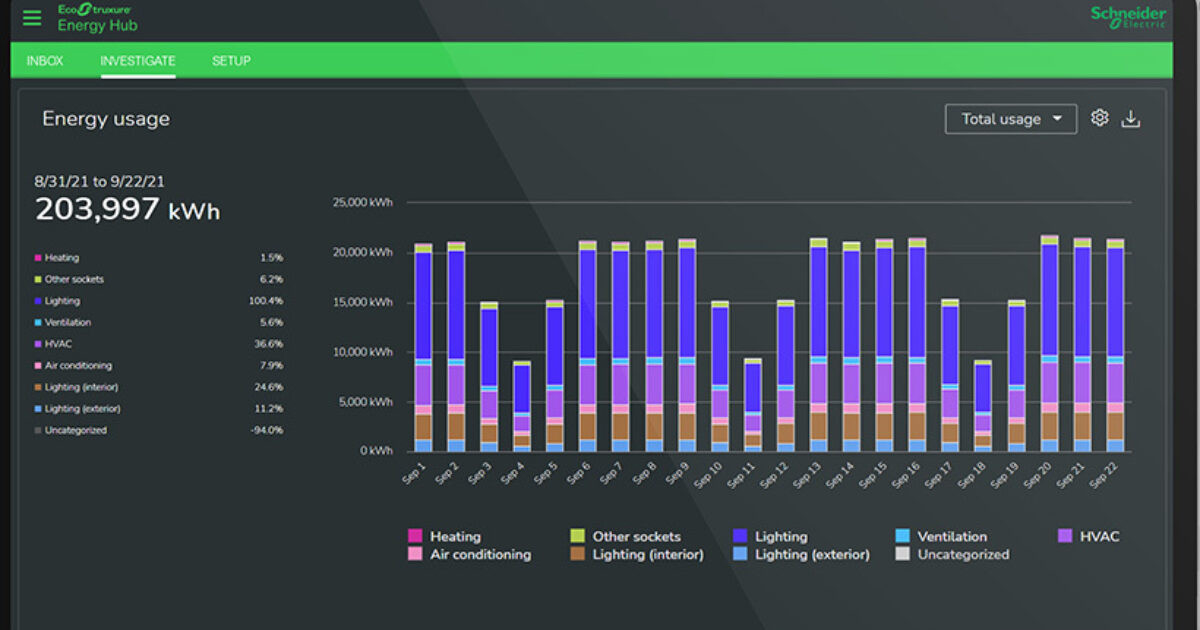
Task: Select the Sep 18 stacked bar
Action: click(984, 406)
